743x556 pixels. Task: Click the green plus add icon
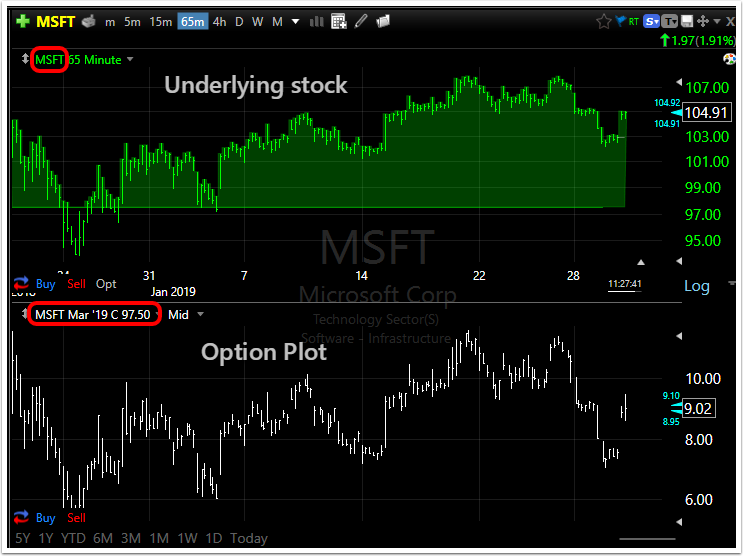pos(22,21)
